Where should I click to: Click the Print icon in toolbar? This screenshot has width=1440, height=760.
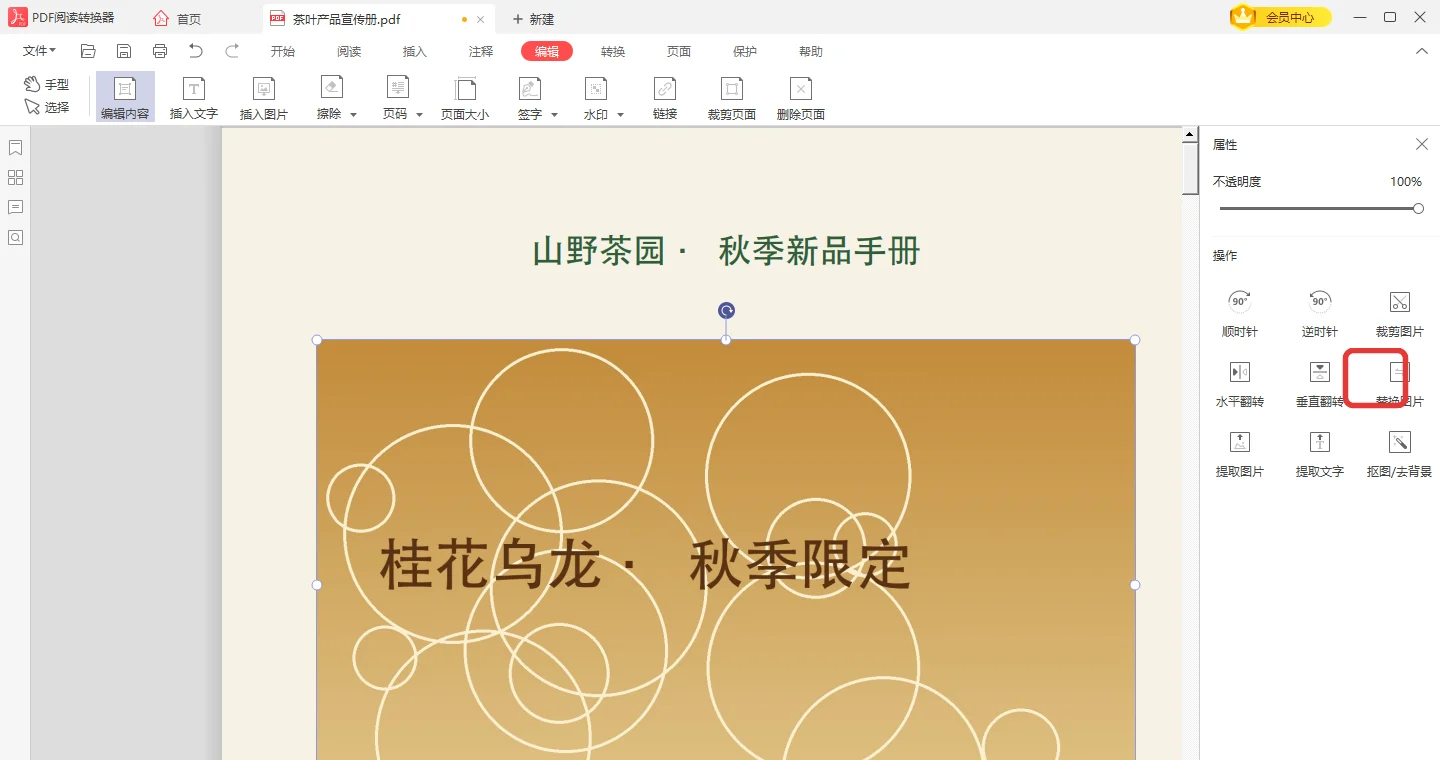pyautogui.click(x=160, y=51)
